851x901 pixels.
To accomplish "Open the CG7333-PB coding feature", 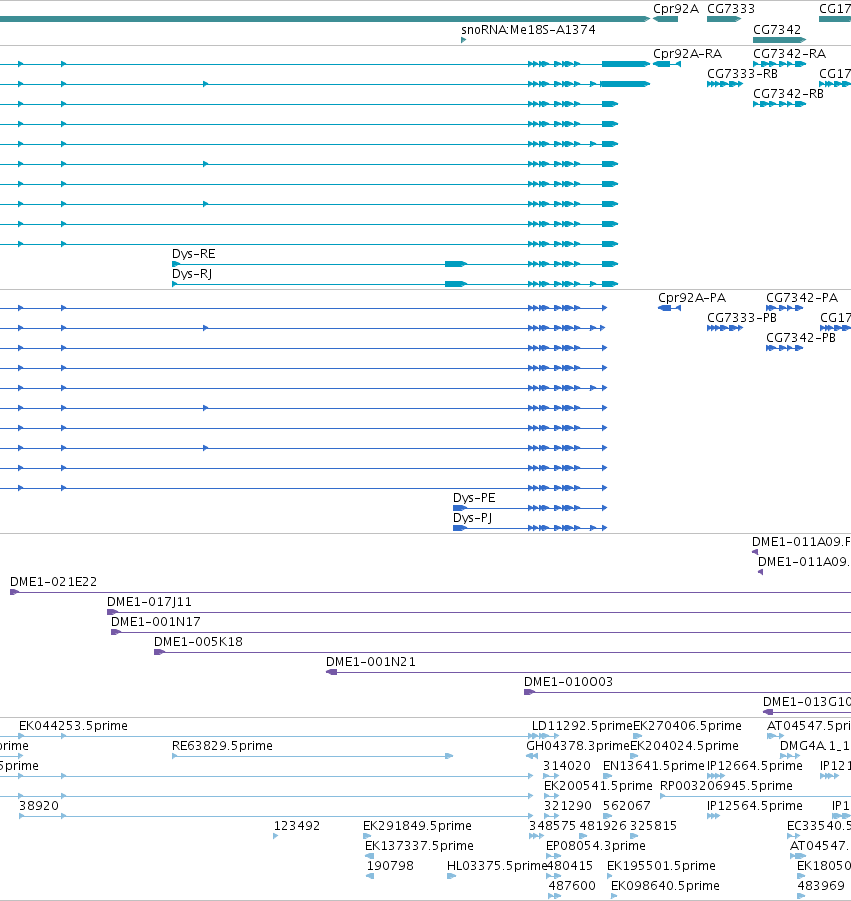I will tap(742, 318).
